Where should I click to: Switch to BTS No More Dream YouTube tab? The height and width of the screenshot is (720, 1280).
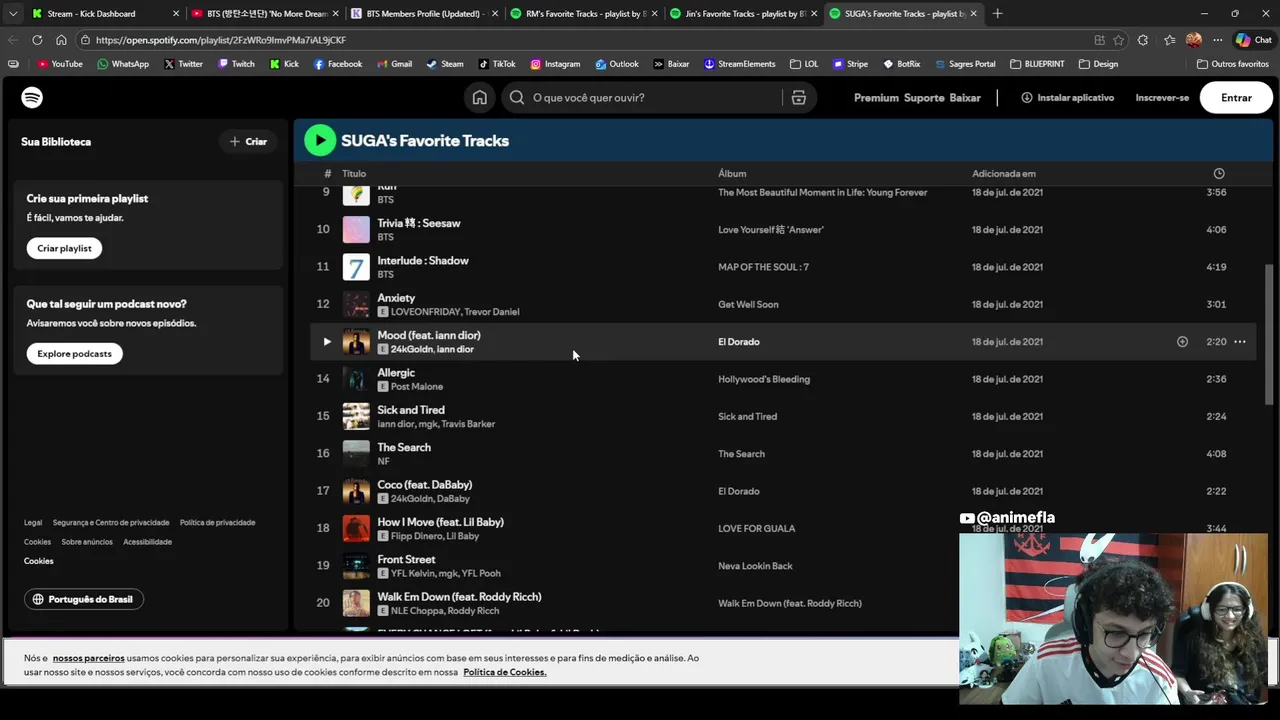click(265, 14)
